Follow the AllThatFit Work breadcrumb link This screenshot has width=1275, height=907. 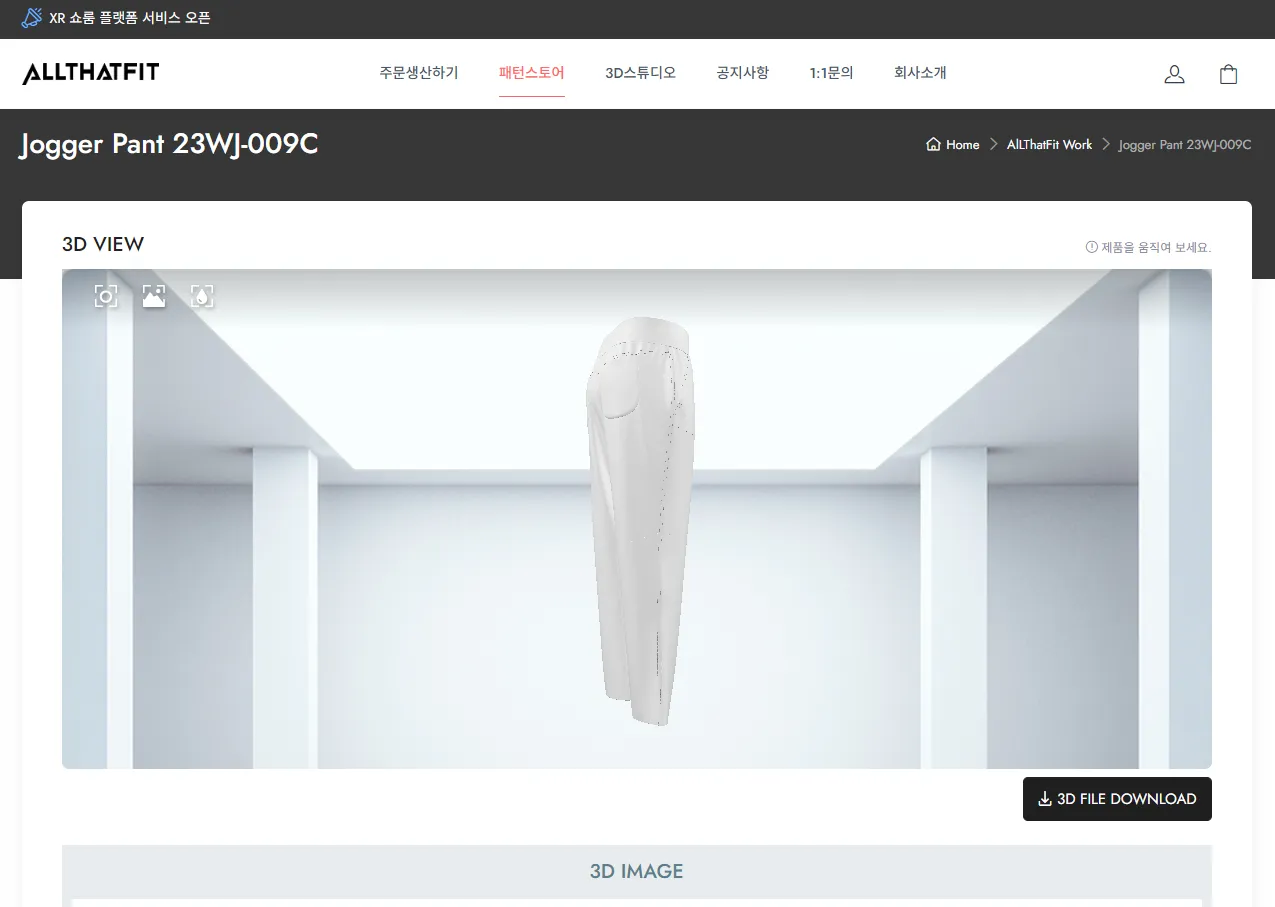point(1050,145)
